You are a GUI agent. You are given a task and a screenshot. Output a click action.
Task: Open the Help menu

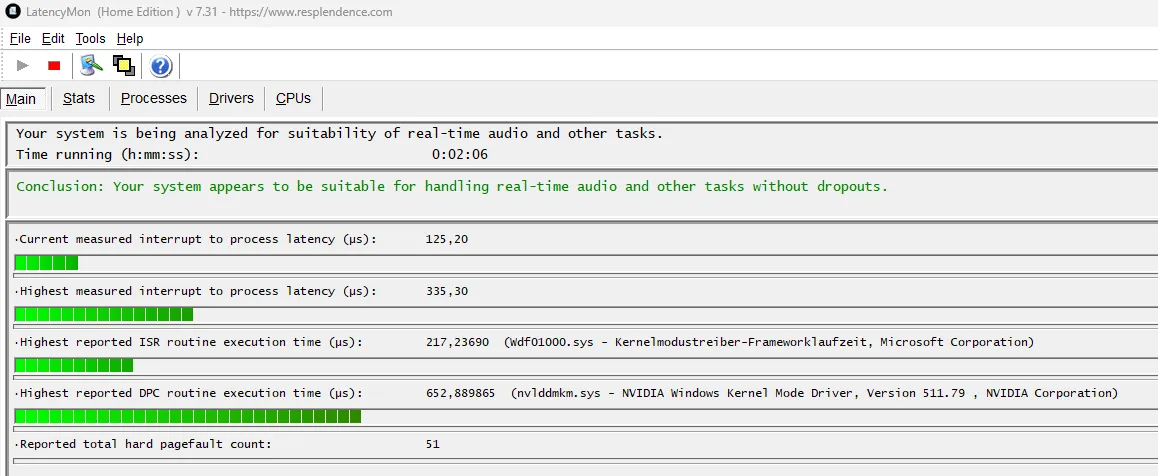pyautogui.click(x=130, y=38)
